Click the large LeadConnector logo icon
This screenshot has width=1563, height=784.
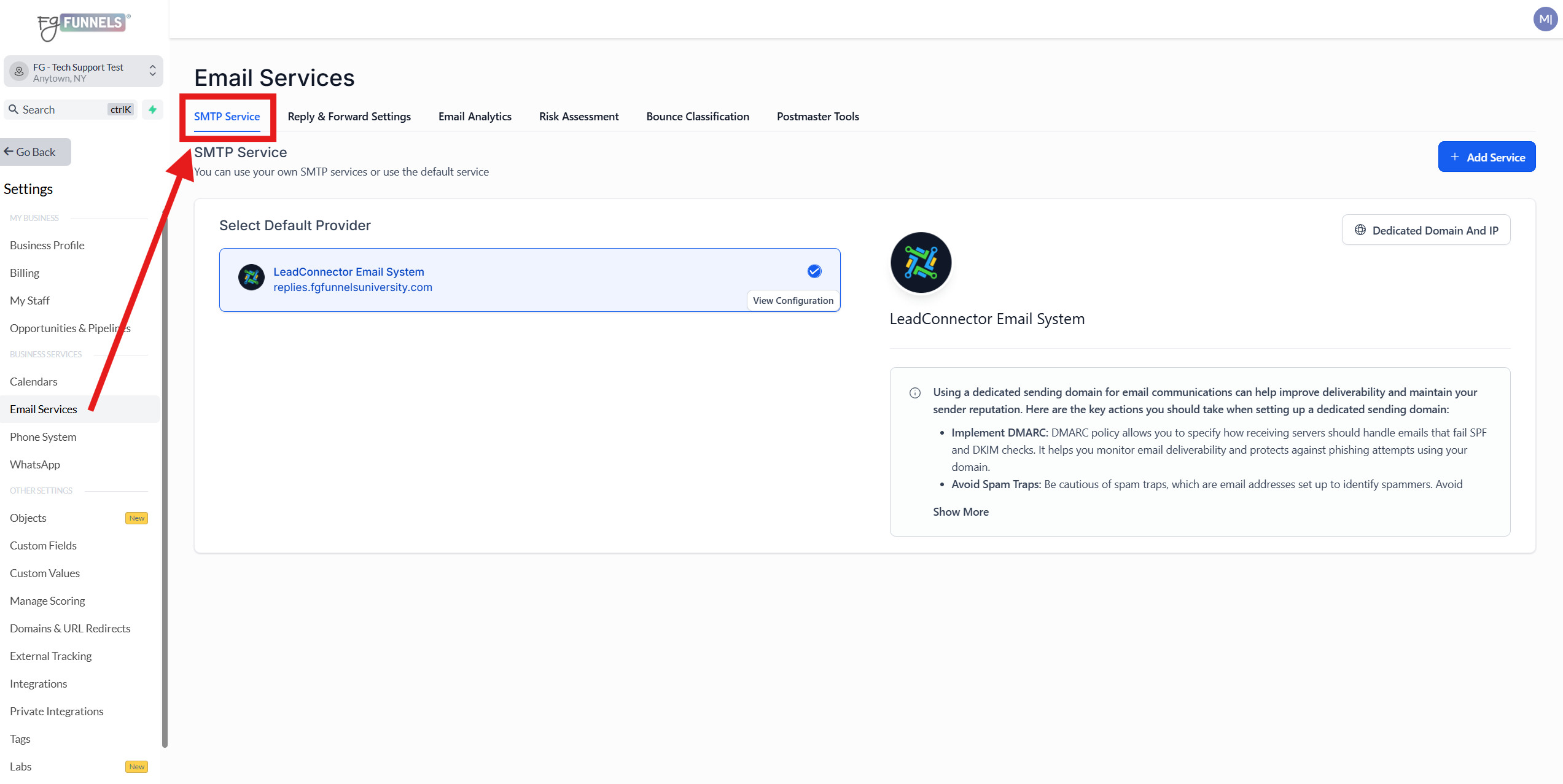point(920,263)
